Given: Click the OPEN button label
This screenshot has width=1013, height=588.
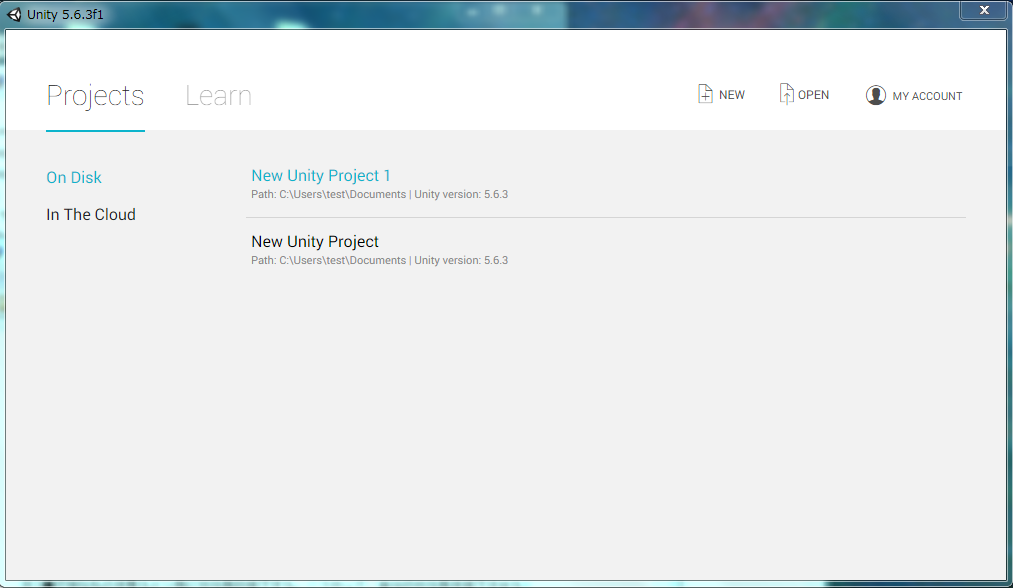Looking at the screenshot, I should coord(813,95).
